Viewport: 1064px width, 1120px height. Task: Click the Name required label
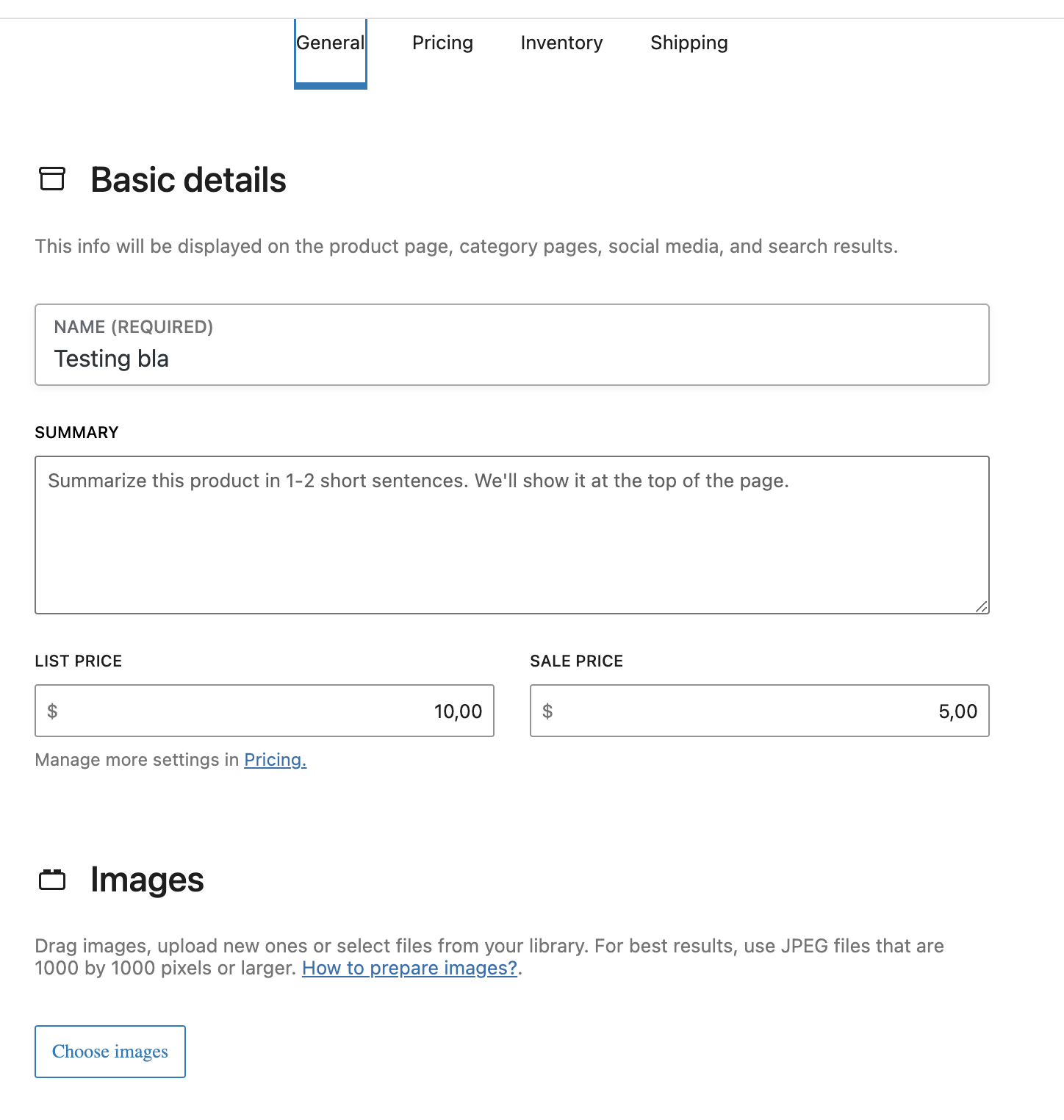[x=134, y=326]
